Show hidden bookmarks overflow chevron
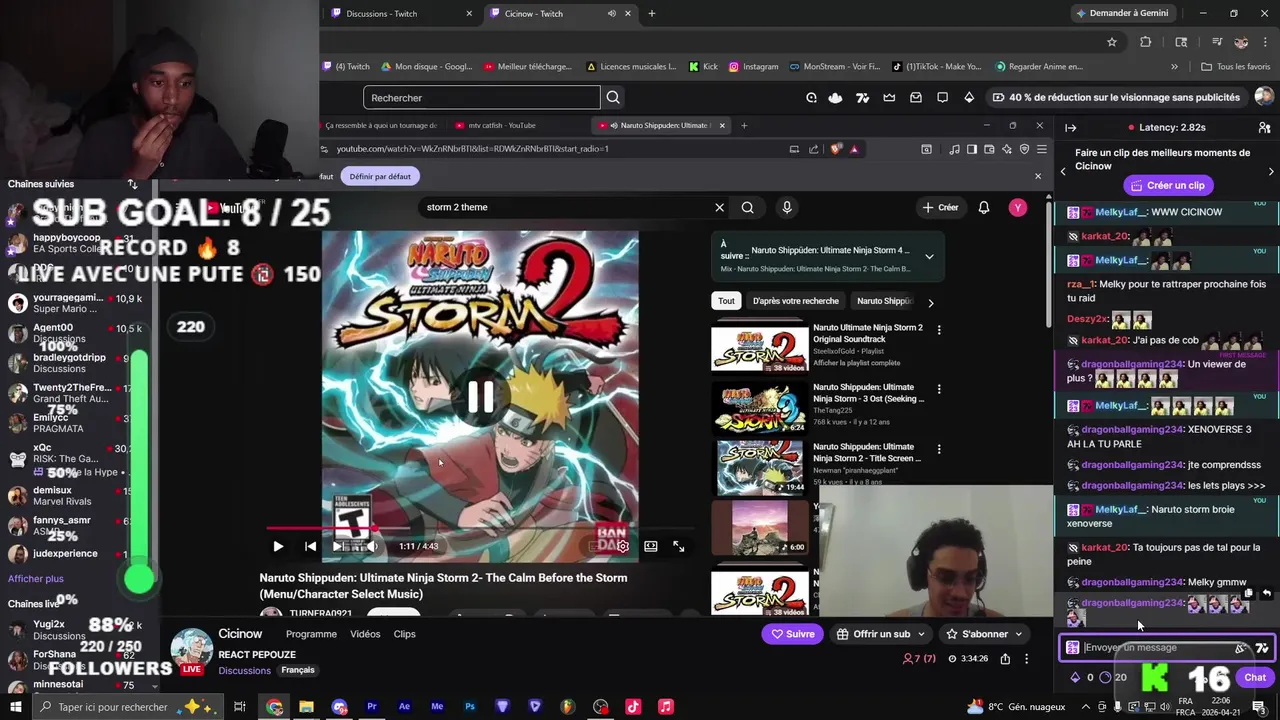 tap(1174, 67)
